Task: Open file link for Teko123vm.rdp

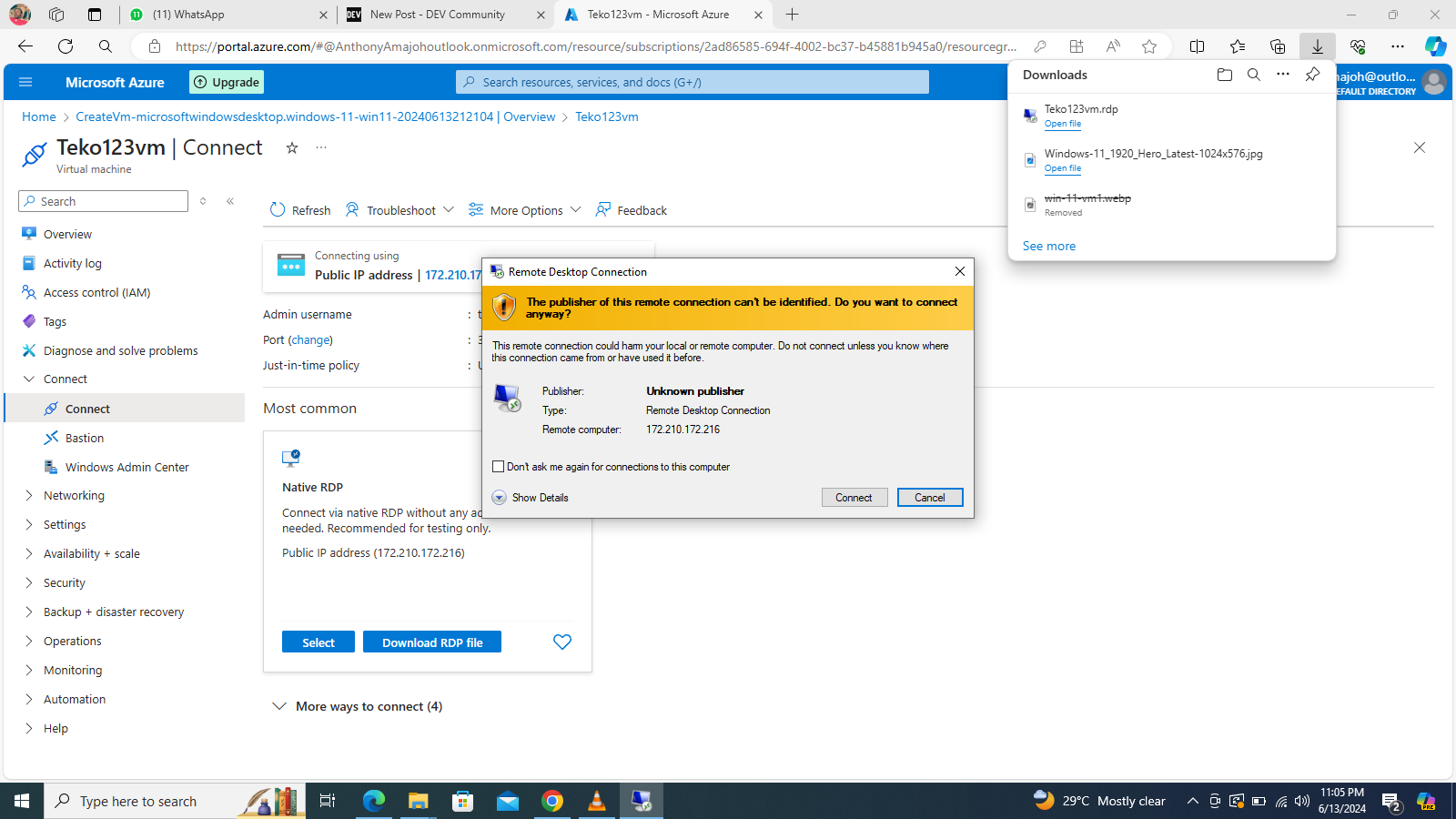Action: [x=1063, y=124]
